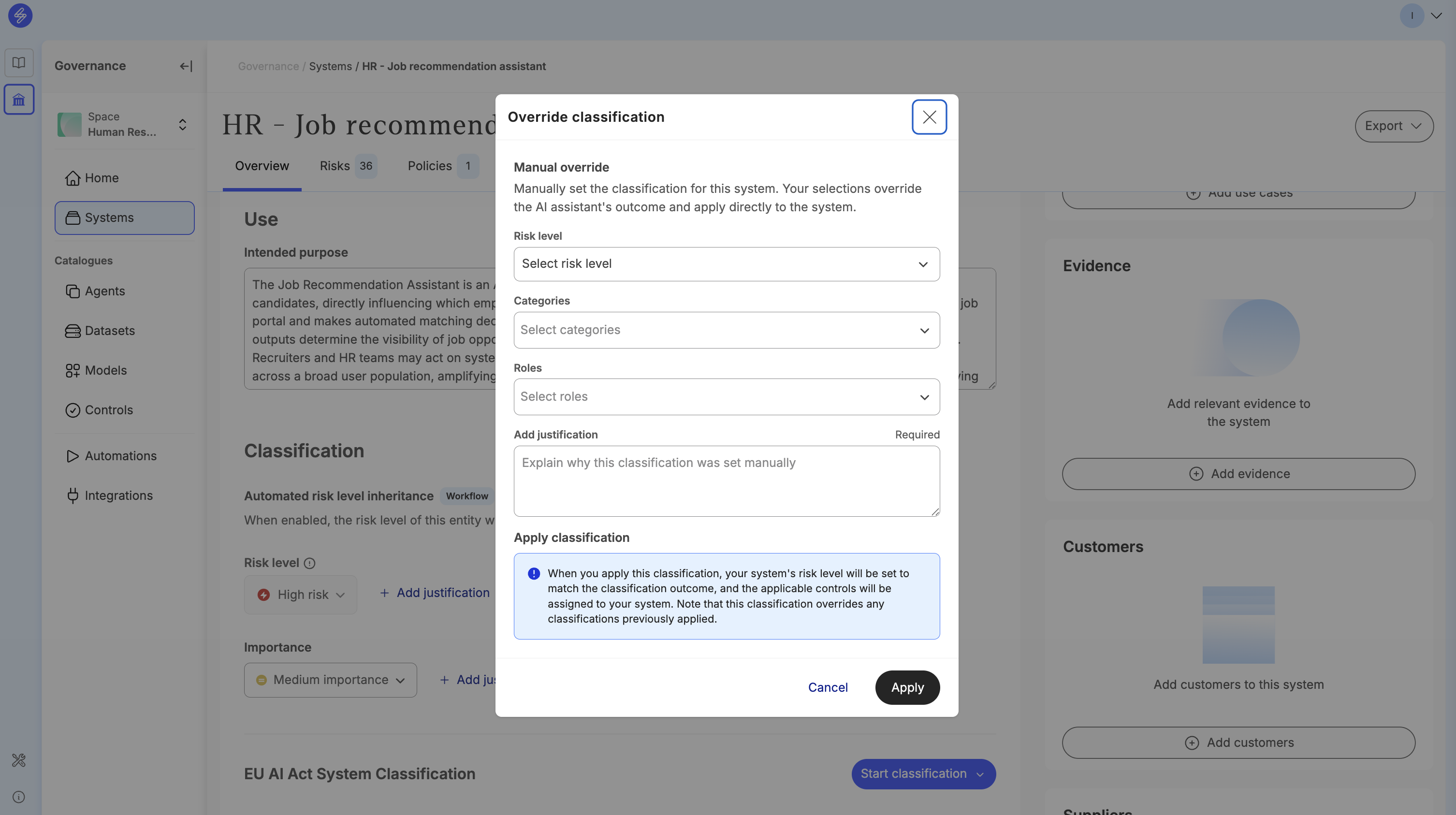Open the Datasets catalogue
This screenshot has height=815, width=1456.
[124, 331]
